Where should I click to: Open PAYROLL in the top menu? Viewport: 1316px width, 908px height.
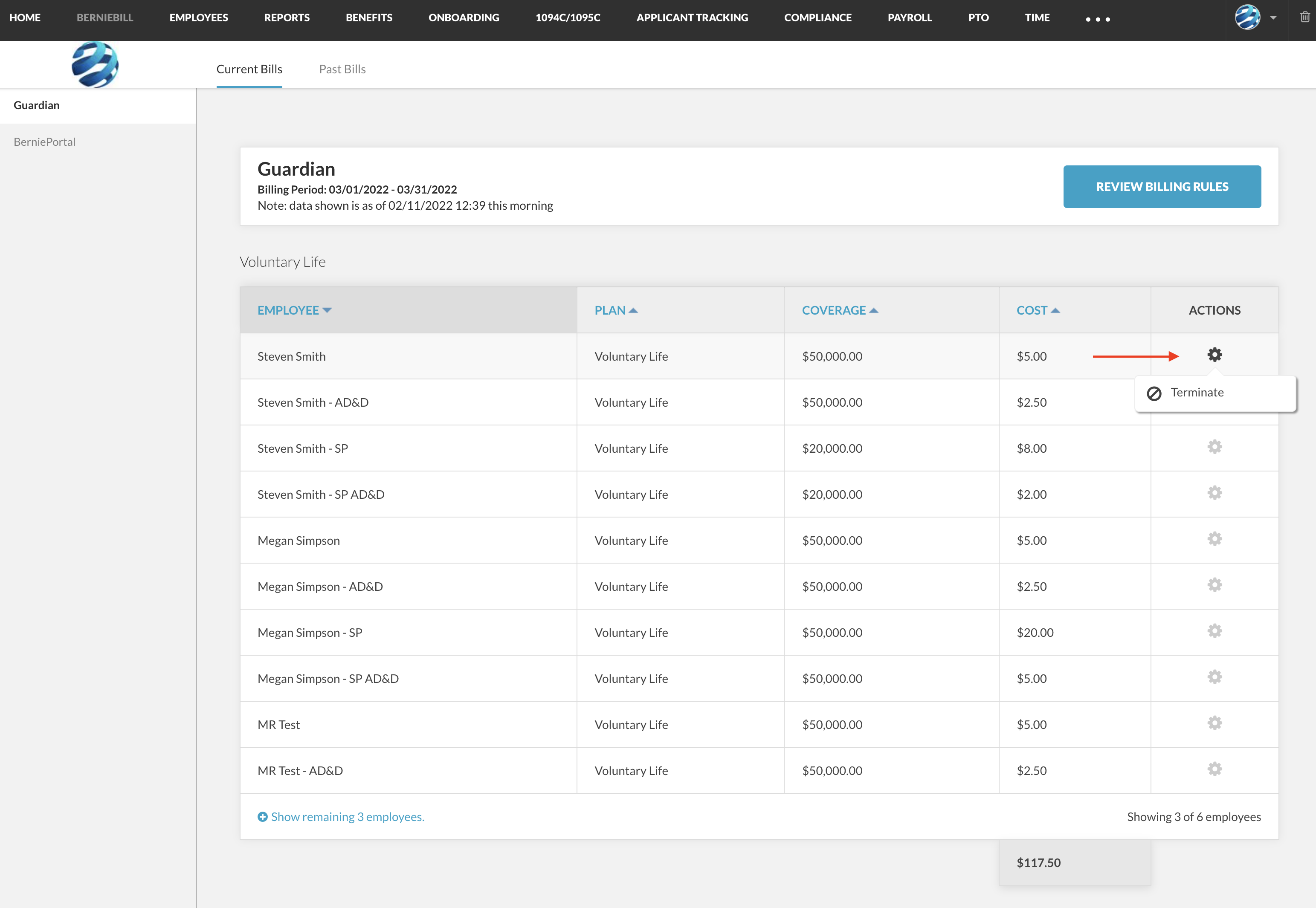(x=910, y=17)
